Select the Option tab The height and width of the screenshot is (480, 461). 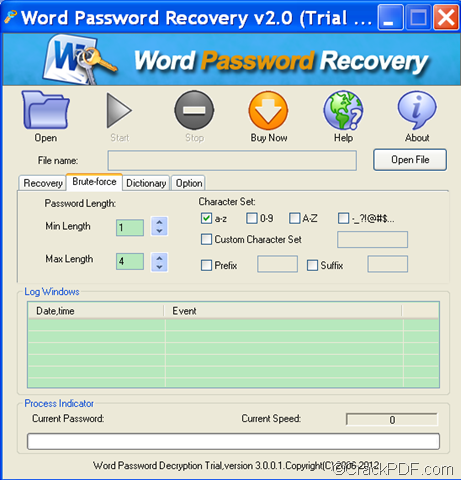click(x=189, y=183)
